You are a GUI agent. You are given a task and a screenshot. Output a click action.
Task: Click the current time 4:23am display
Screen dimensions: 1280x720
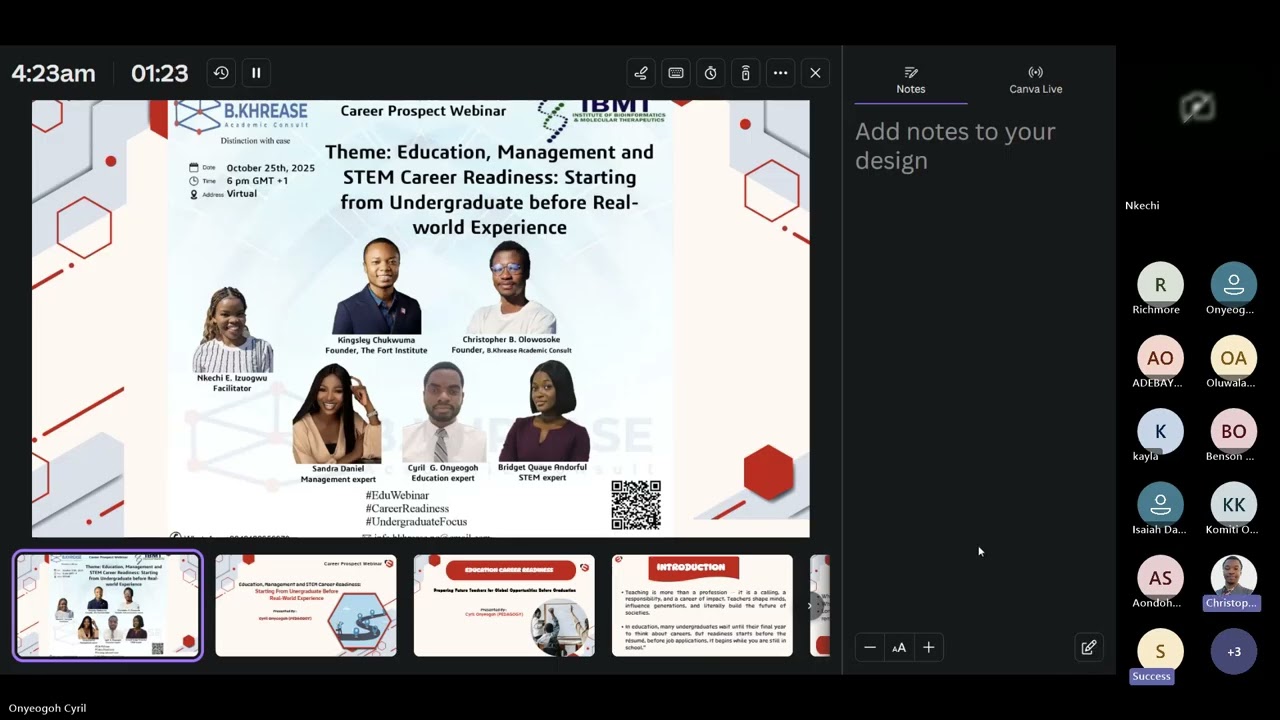point(53,73)
